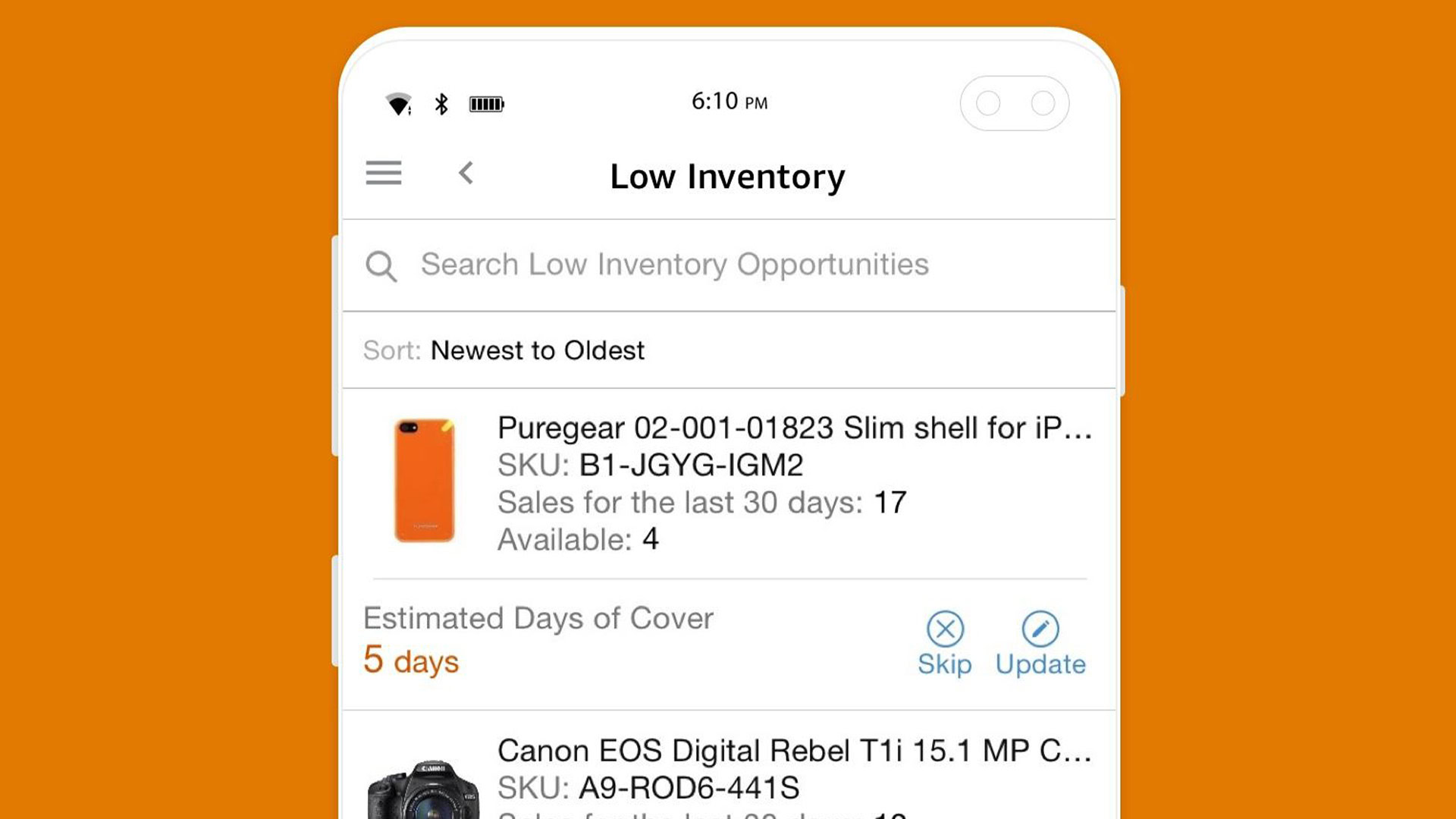Type in Search Low Inventory Opportunities field
Viewport: 1456px width, 819px height.
coord(674,265)
